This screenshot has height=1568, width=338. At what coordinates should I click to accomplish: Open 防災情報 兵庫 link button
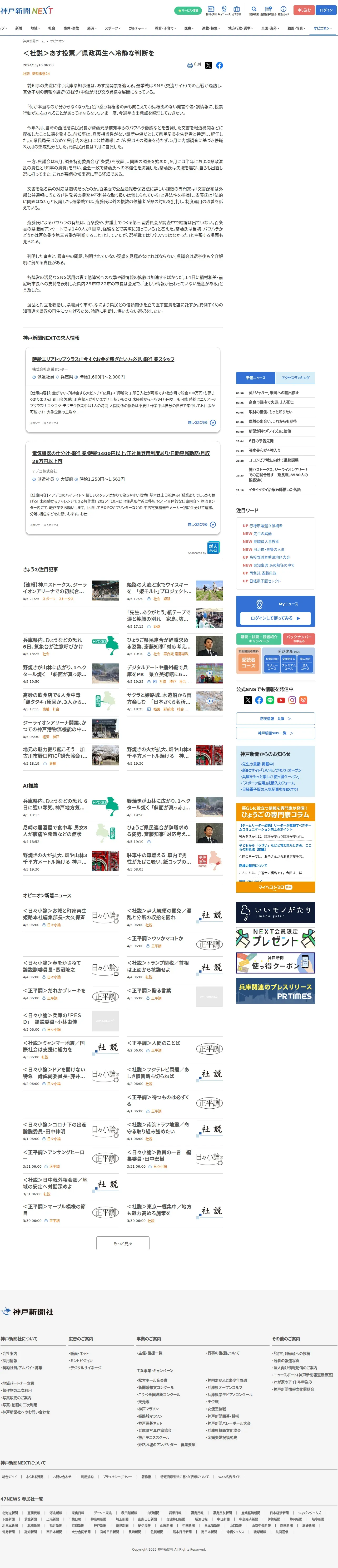tap(275, 719)
